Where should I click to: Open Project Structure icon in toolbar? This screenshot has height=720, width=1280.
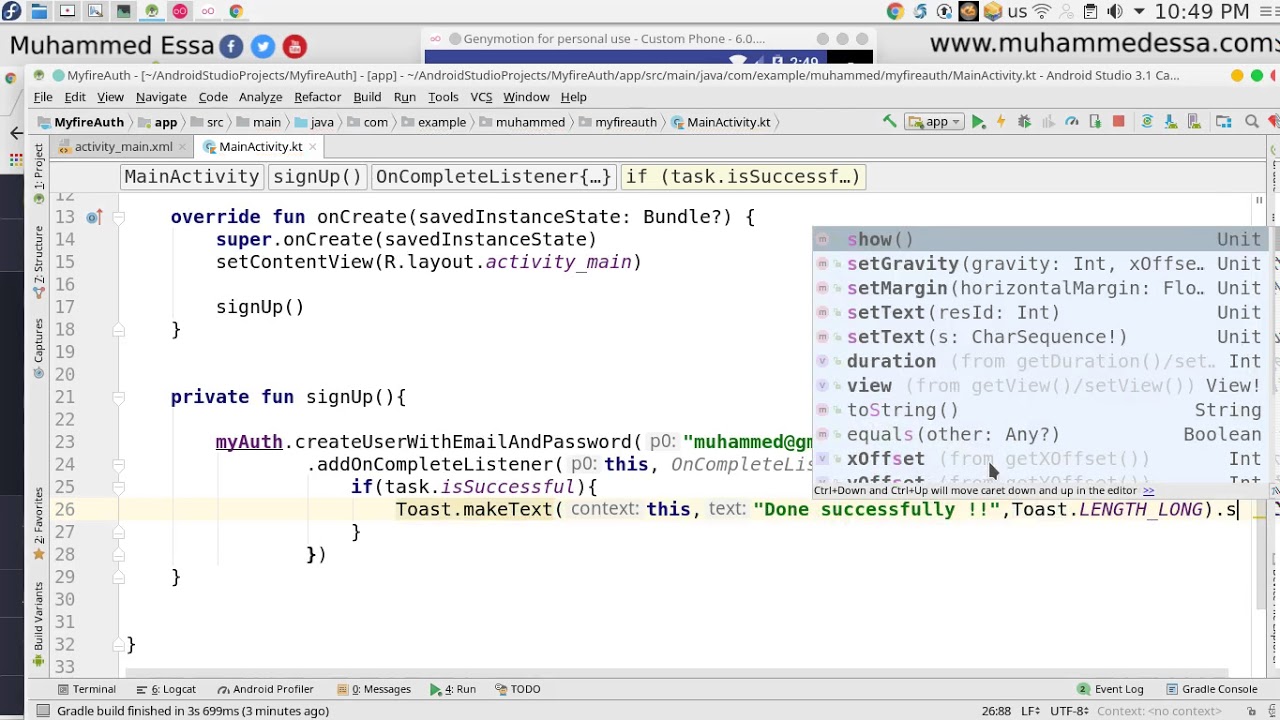point(1223,122)
